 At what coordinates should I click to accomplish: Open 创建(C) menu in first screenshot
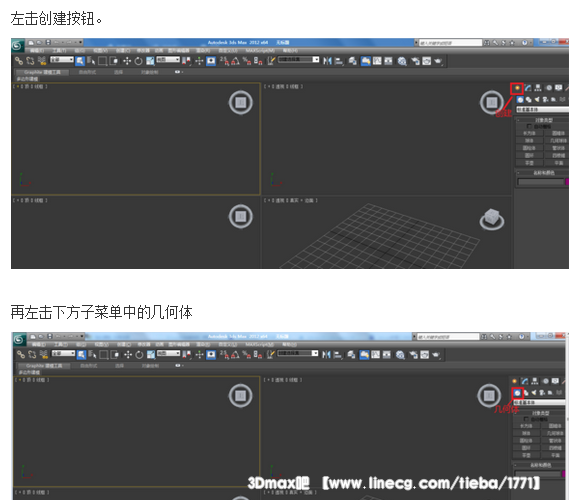[x=122, y=50]
